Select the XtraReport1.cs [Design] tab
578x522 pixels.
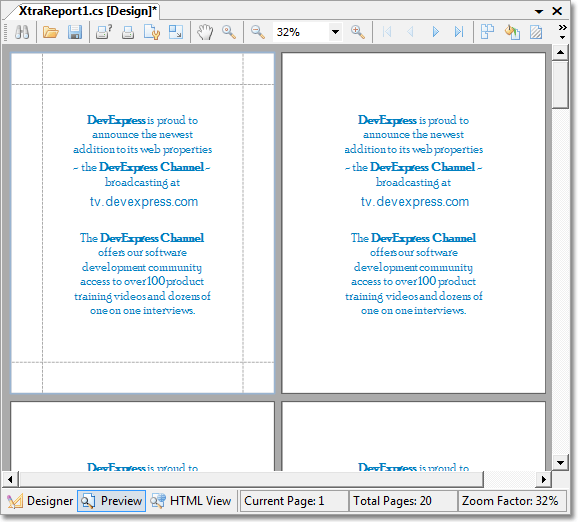click(88, 11)
